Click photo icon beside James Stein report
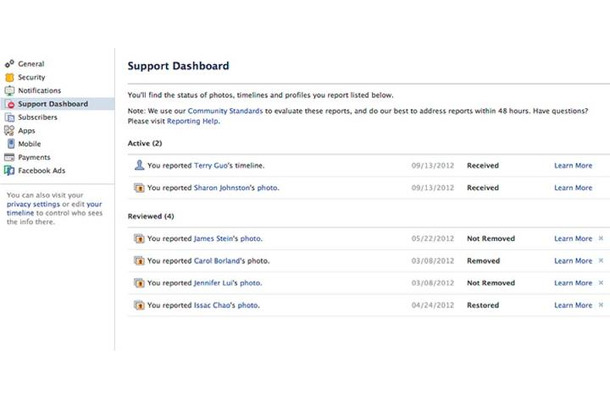 (139, 239)
